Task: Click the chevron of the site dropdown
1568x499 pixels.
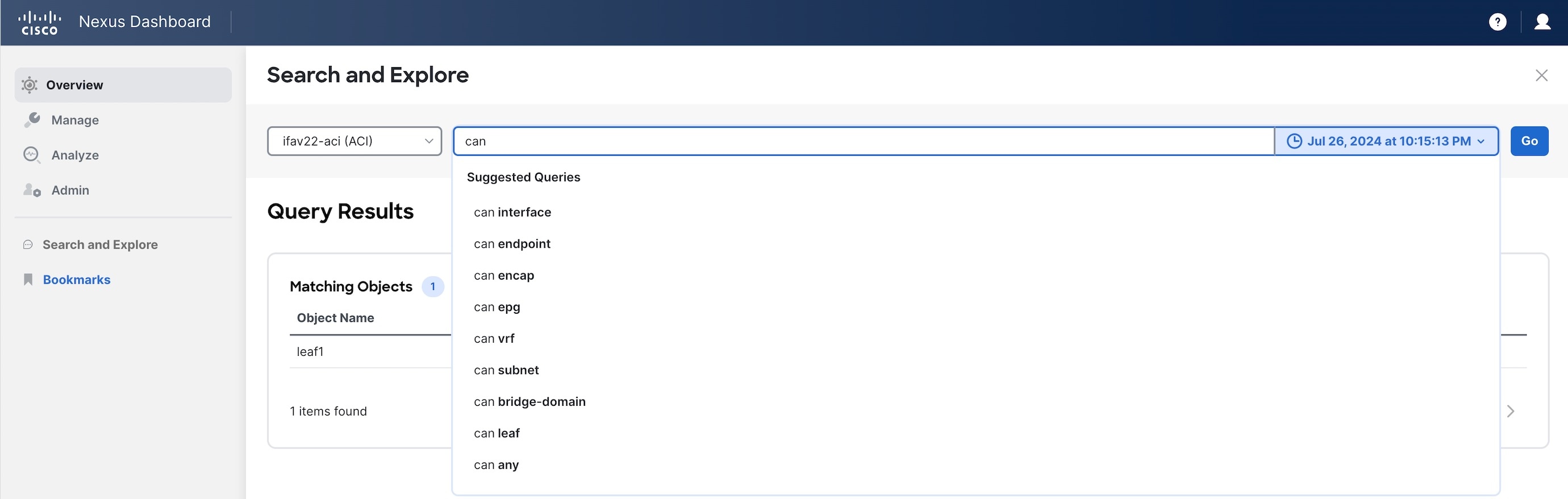Action: tap(428, 142)
